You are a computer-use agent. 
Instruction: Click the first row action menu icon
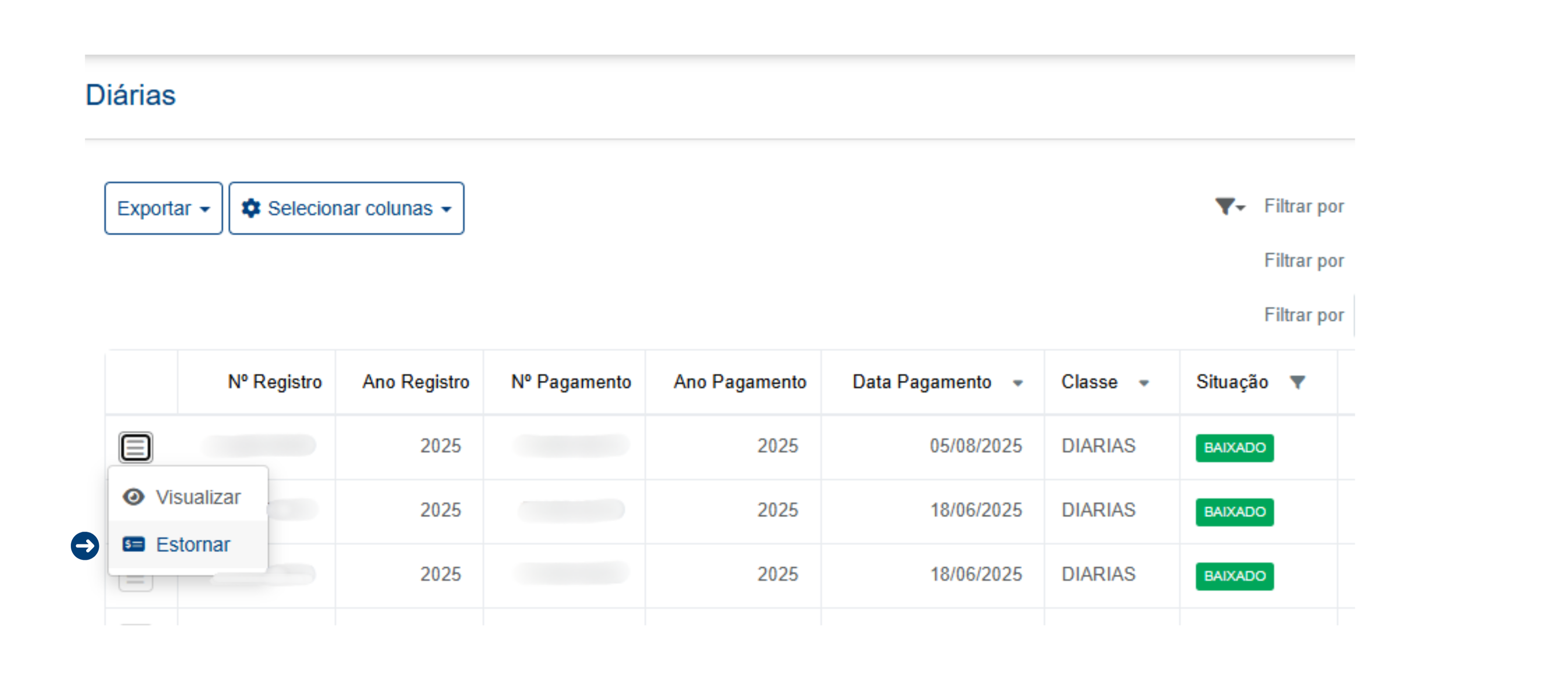(x=135, y=448)
